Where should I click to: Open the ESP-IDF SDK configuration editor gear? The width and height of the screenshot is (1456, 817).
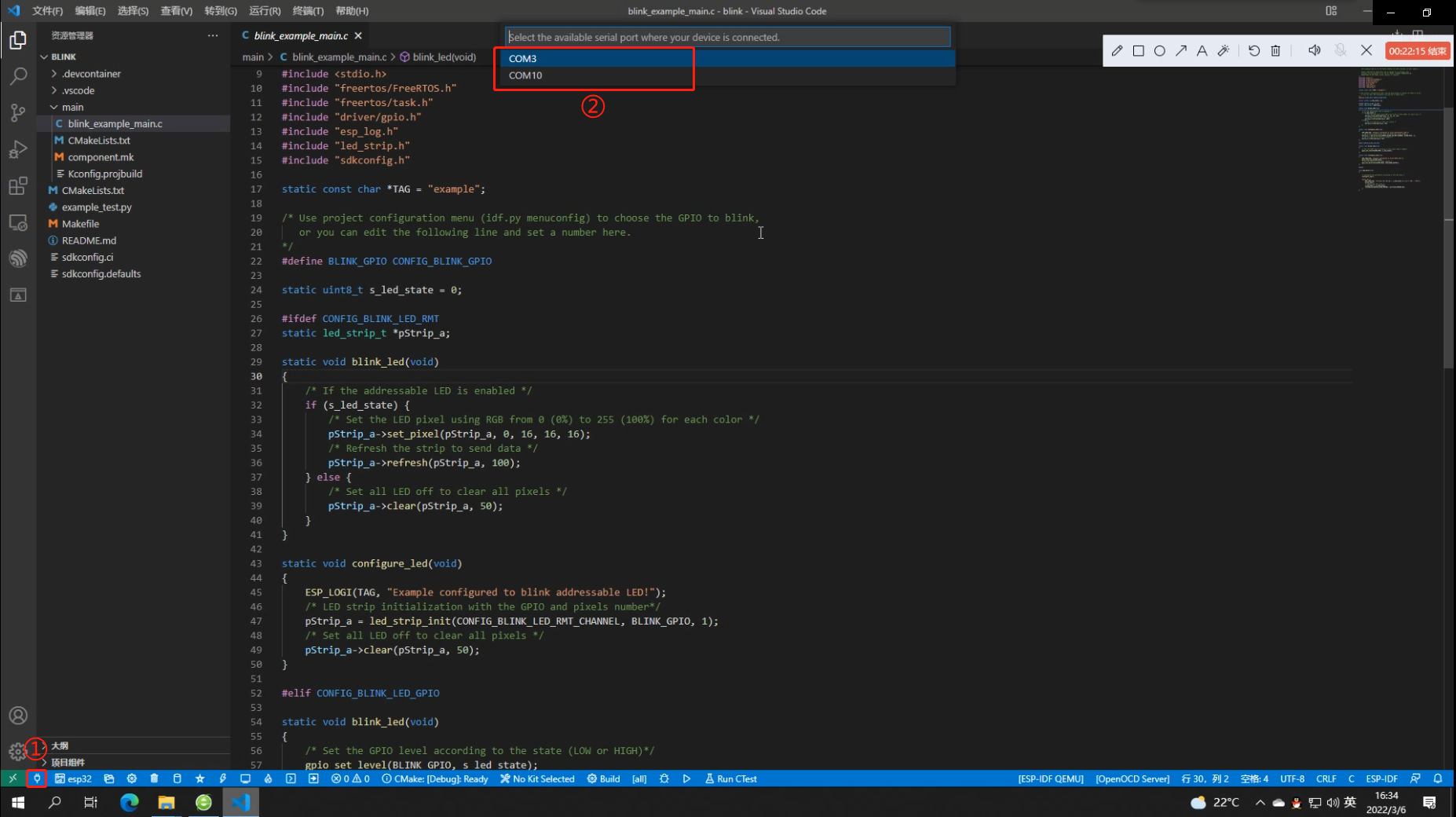132,779
